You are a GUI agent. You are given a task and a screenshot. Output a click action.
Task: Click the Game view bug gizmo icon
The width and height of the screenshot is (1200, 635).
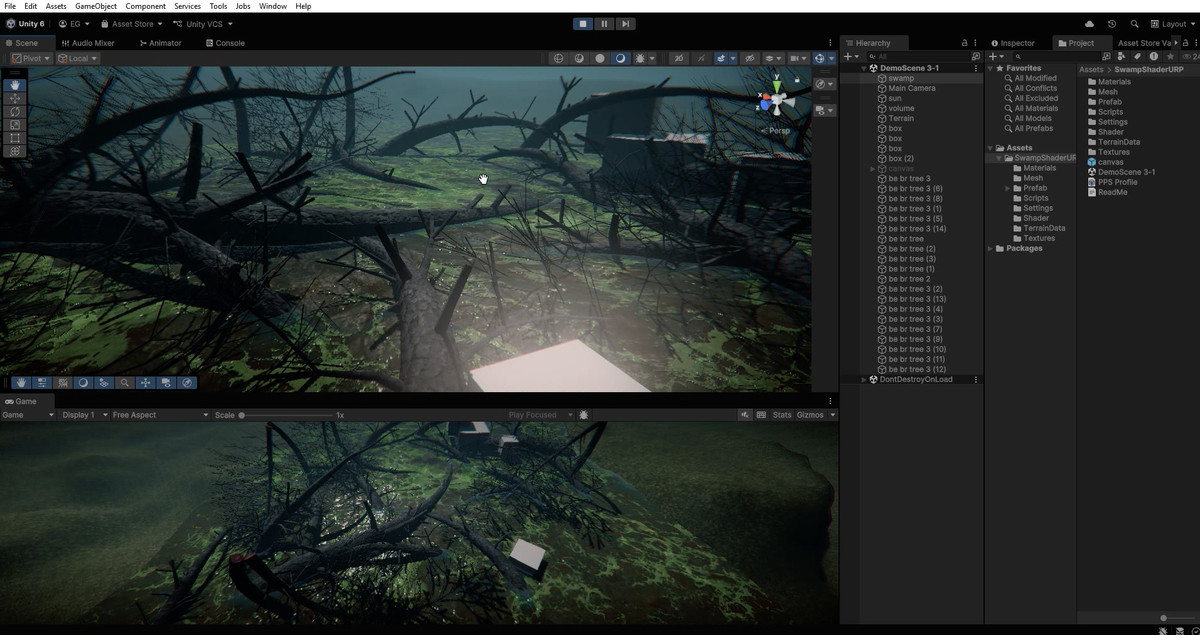(584, 415)
